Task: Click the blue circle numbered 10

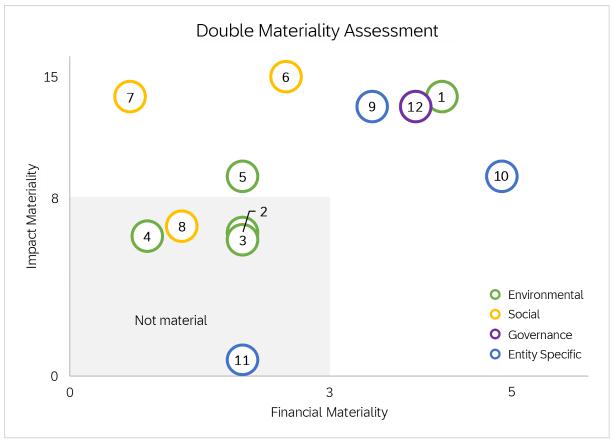Action: pyautogui.click(x=502, y=176)
